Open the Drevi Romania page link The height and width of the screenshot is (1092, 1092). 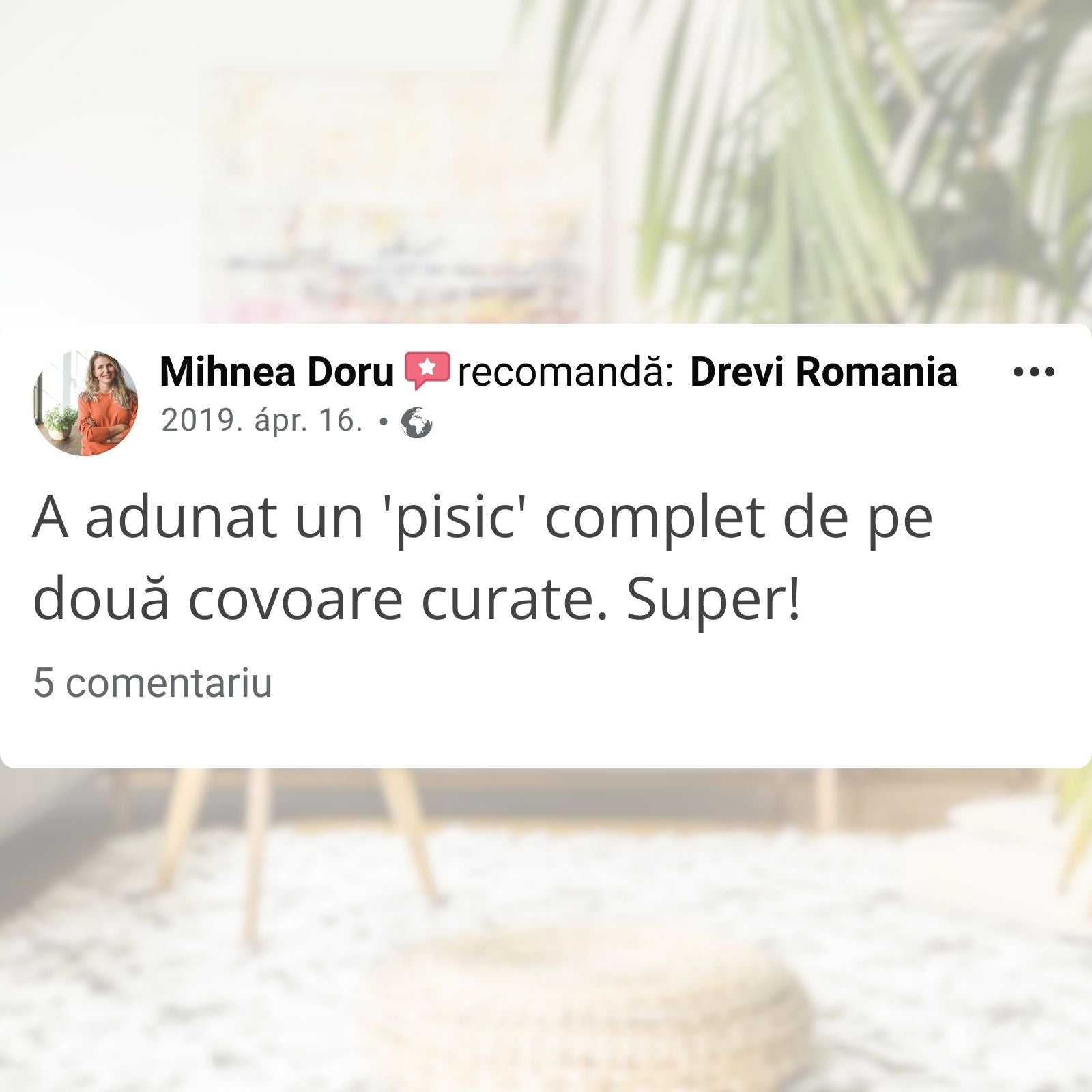coord(824,372)
